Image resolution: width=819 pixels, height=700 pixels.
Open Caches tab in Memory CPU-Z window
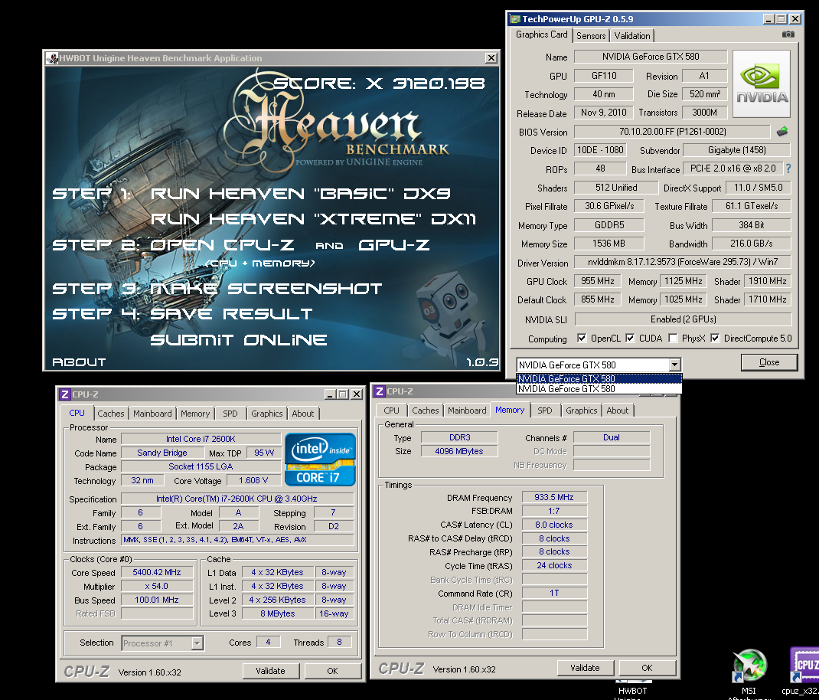click(425, 411)
